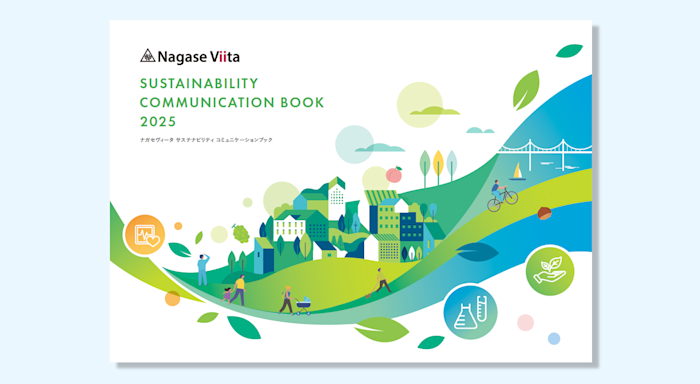Click the green hand holding plant icon
Viewport: 700px width, 384px height.
(549, 271)
